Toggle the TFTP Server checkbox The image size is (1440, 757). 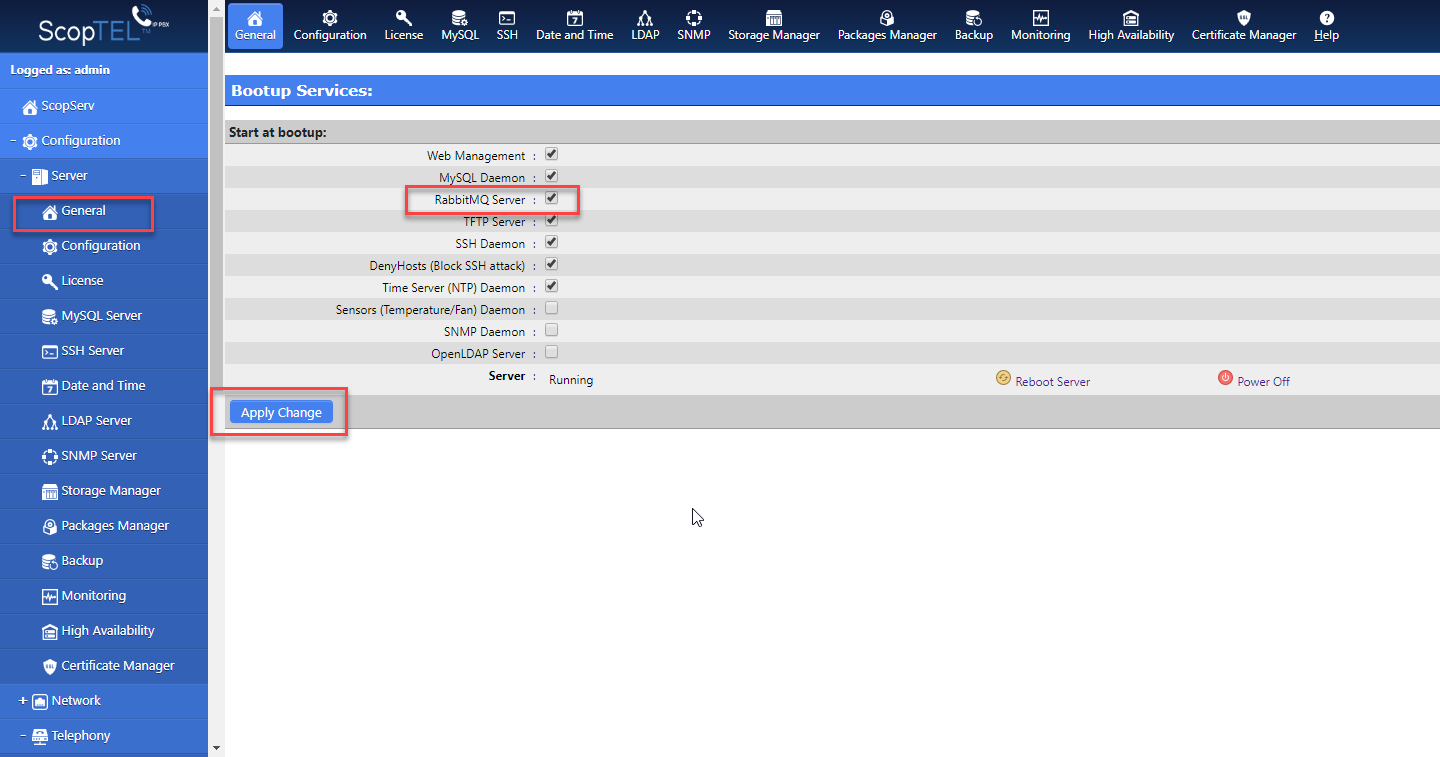coord(551,221)
